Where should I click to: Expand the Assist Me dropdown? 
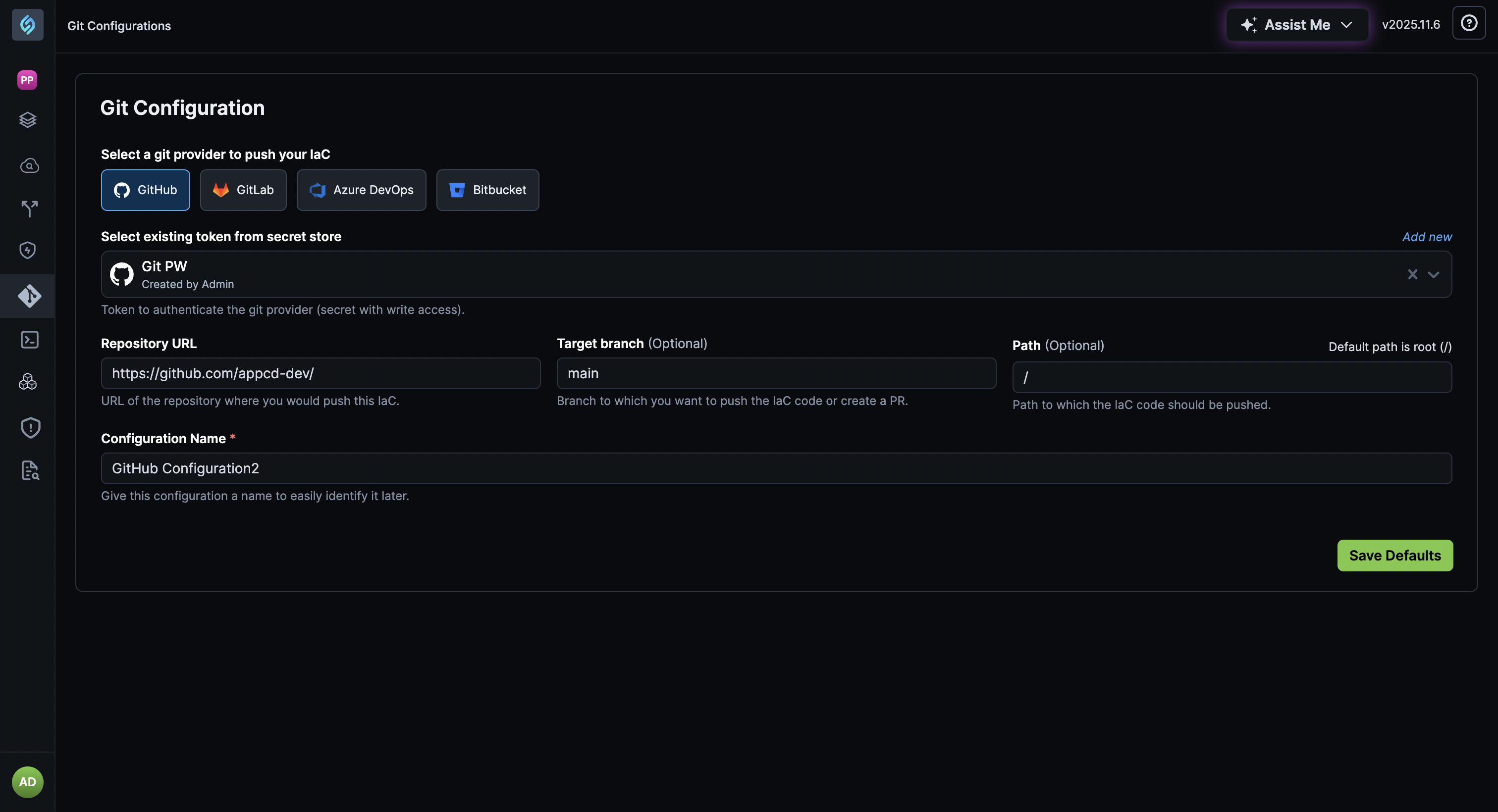1297,24
